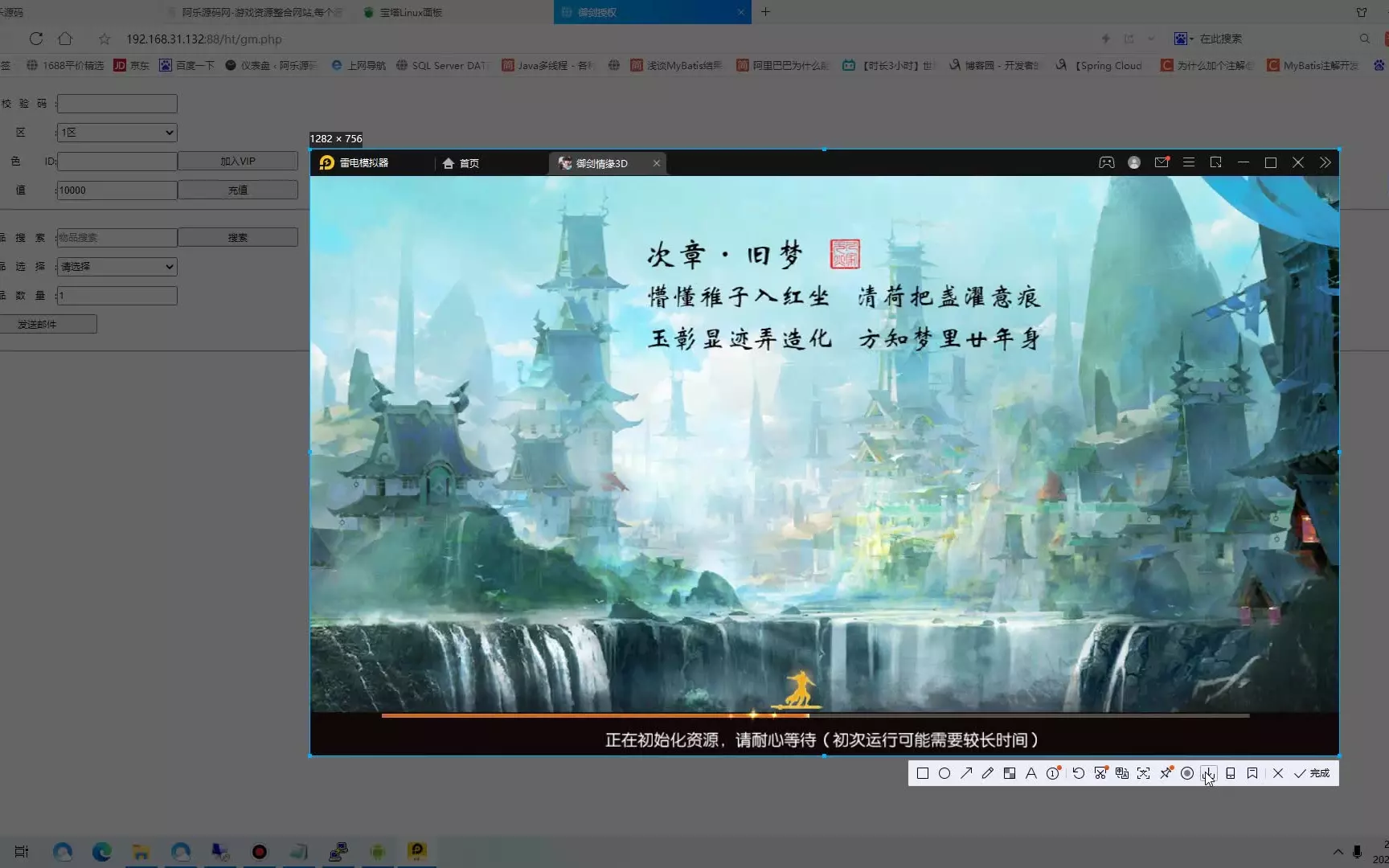Screen dimensions: 1389x868
Task: Click the scissors long-screenshot tool
Action: pyautogui.click(x=1100, y=773)
